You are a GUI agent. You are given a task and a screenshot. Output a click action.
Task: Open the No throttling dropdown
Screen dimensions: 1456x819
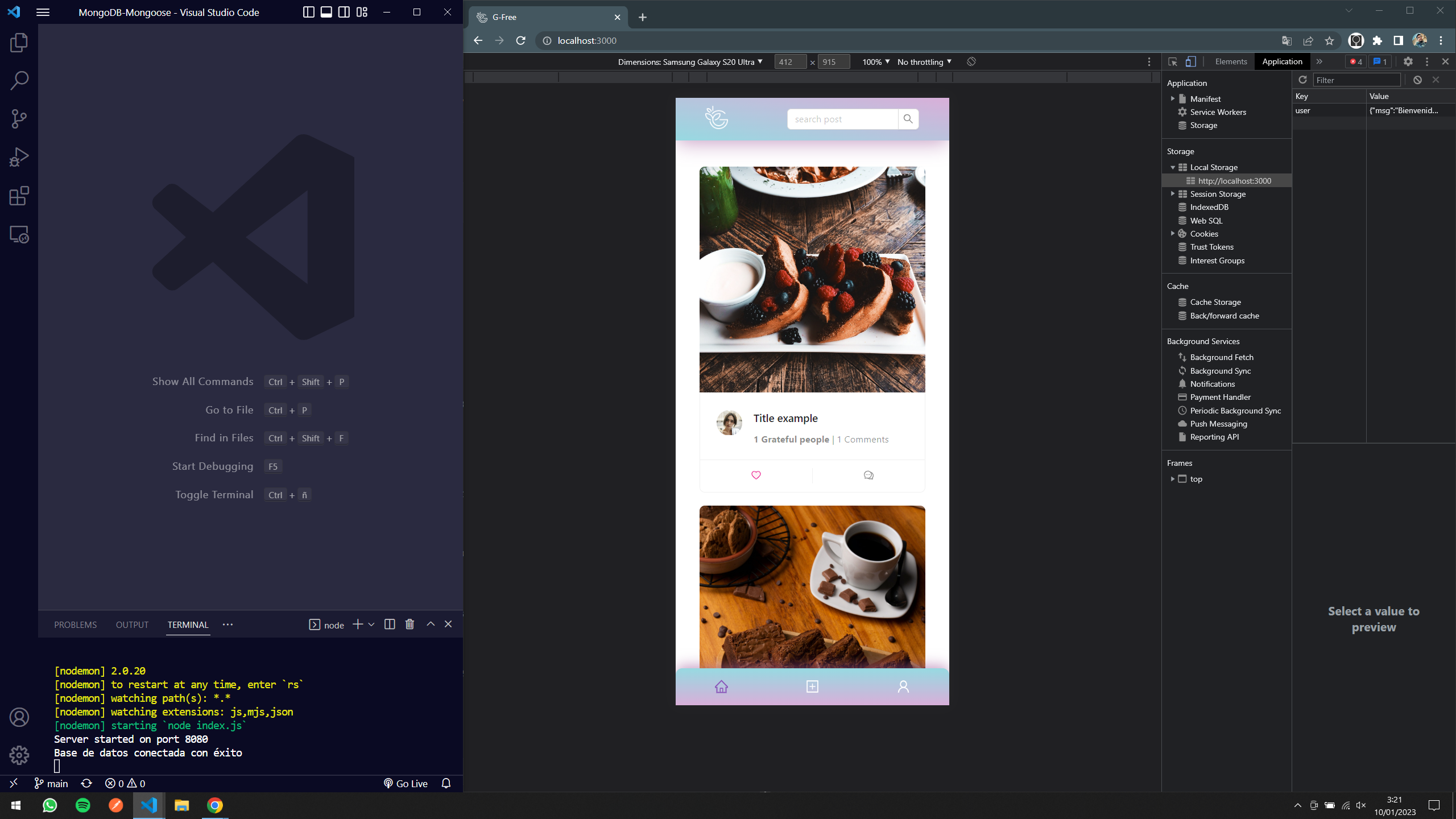point(924,62)
